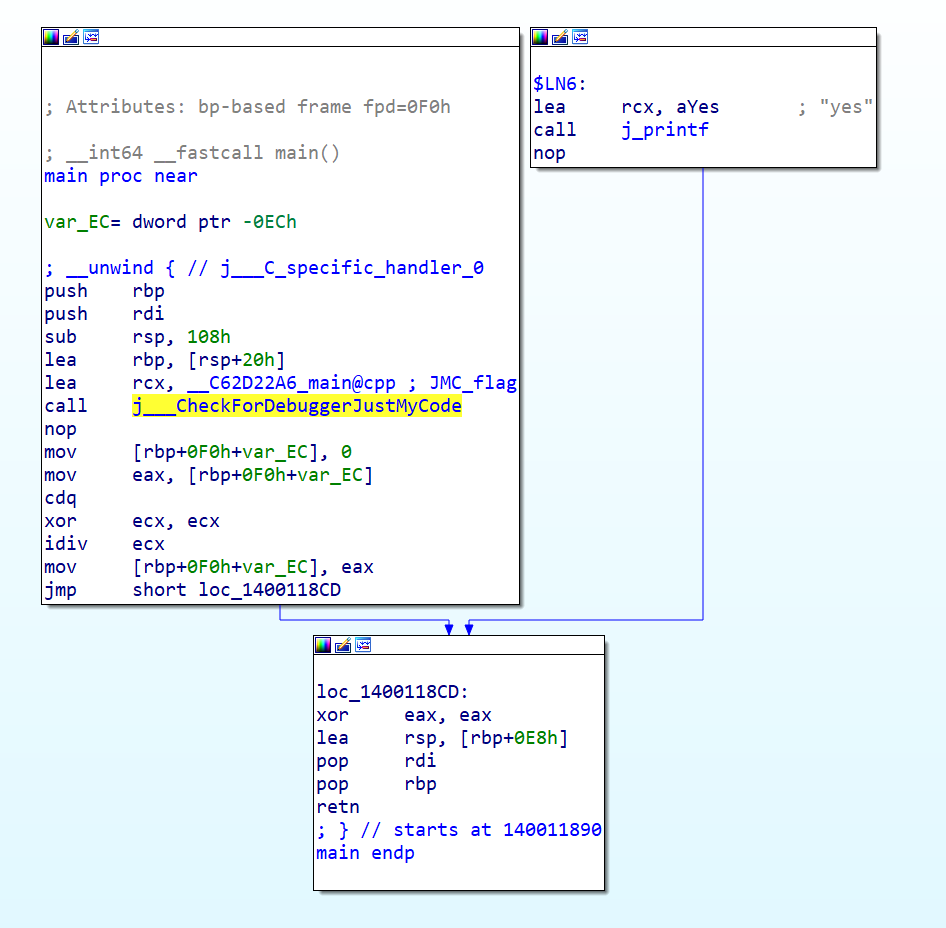Click __C62D22A6_main@cpp symbol
This screenshot has width=946, height=928.
[291, 383]
